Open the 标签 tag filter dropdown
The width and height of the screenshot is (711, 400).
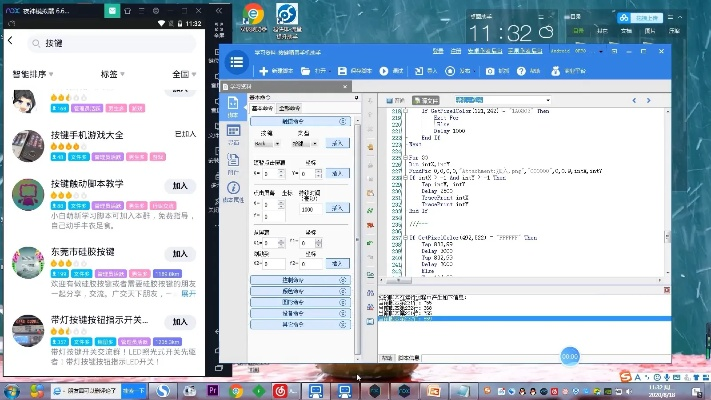point(113,75)
